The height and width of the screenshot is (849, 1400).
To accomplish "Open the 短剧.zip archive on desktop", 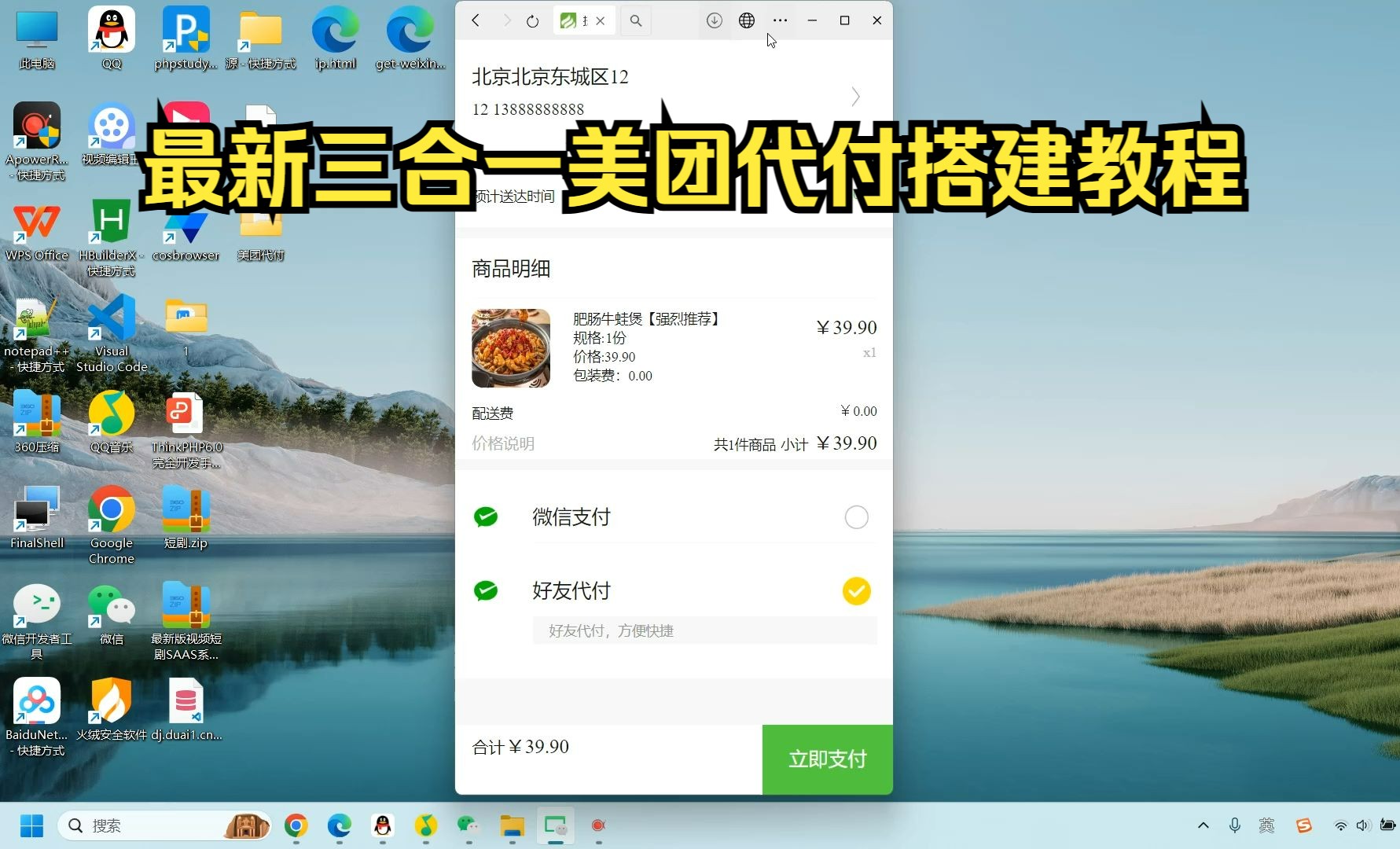I will click(186, 519).
